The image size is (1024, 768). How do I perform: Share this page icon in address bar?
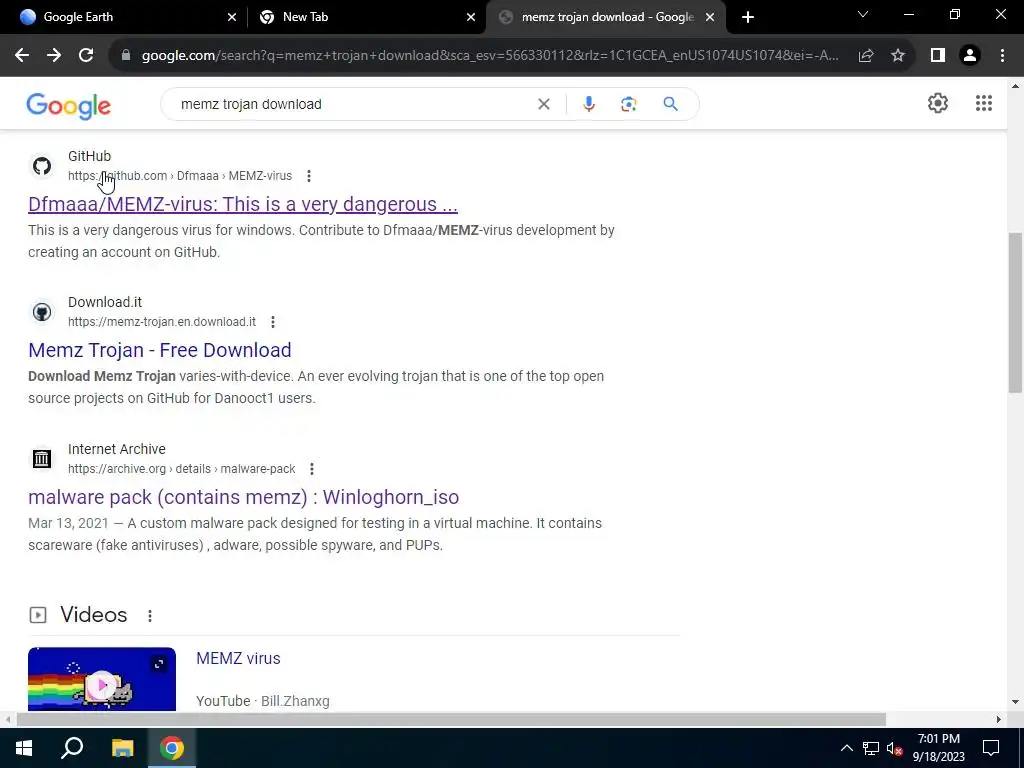click(x=866, y=56)
